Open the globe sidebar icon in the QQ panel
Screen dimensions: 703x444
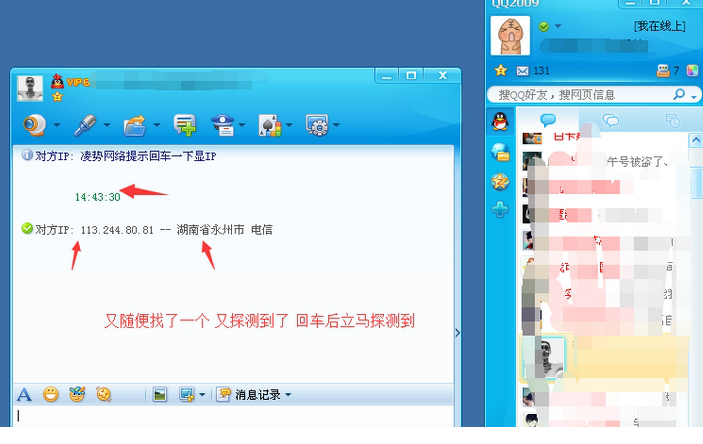pos(500,152)
